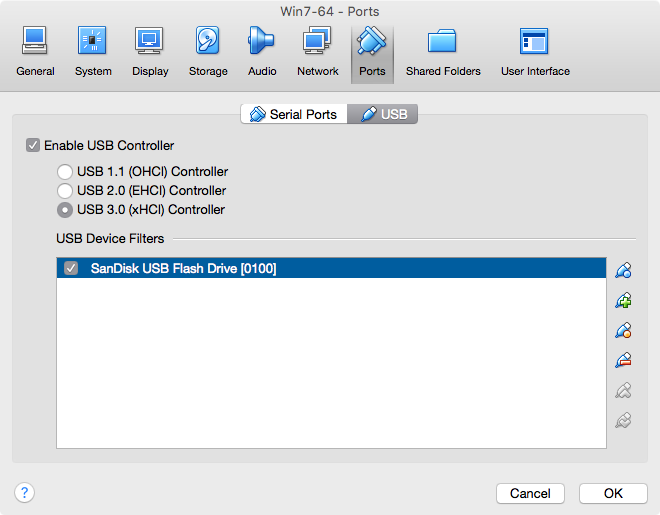Screen dimensions: 660x515
Task: Open the Audio settings section
Action: (x=262, y=52)
